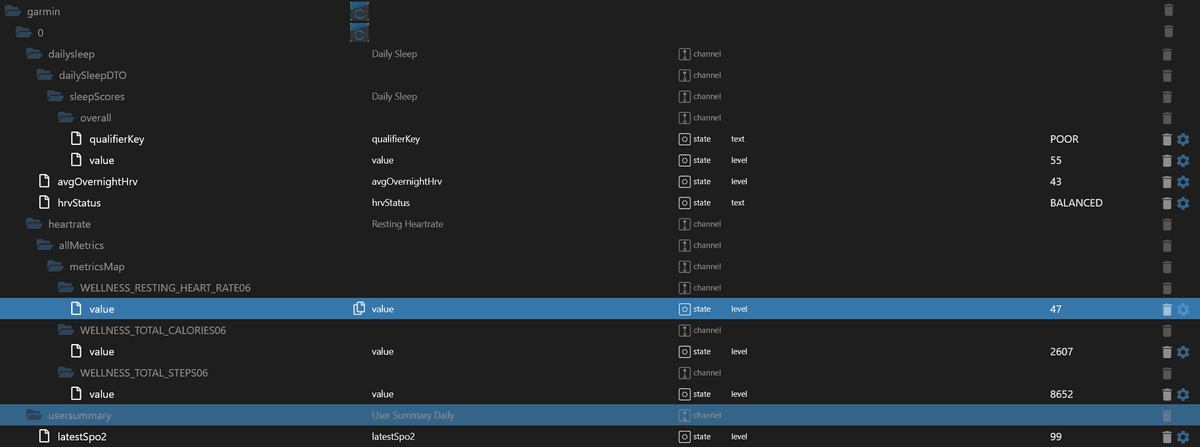
Task: Collapse the metricsMap folder
Action: click(x=55, y=267)
